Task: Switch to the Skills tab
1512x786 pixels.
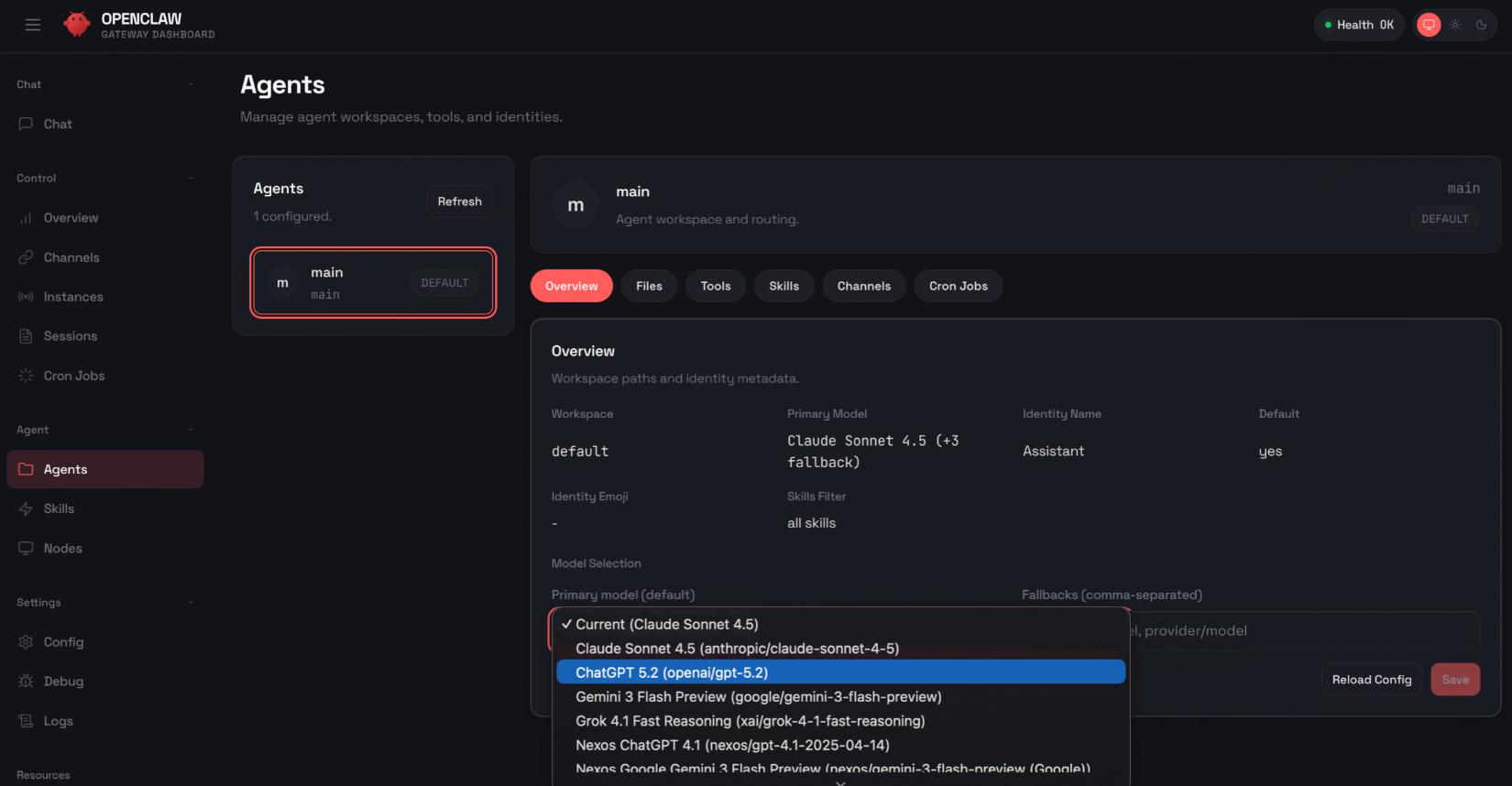Action: click(x=783, y=286)
